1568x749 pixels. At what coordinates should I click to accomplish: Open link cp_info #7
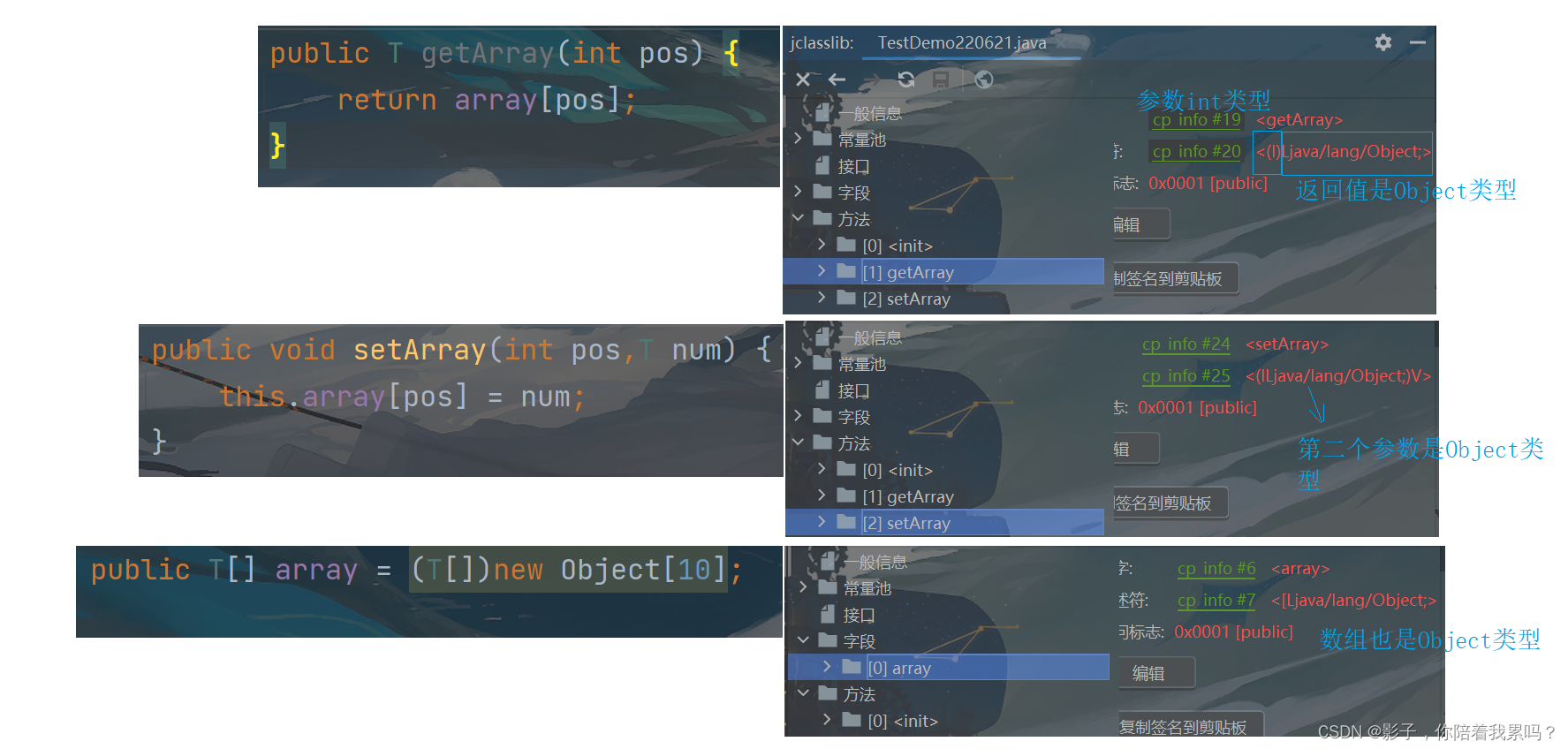pyautogui.click(x=1216, y=600)
